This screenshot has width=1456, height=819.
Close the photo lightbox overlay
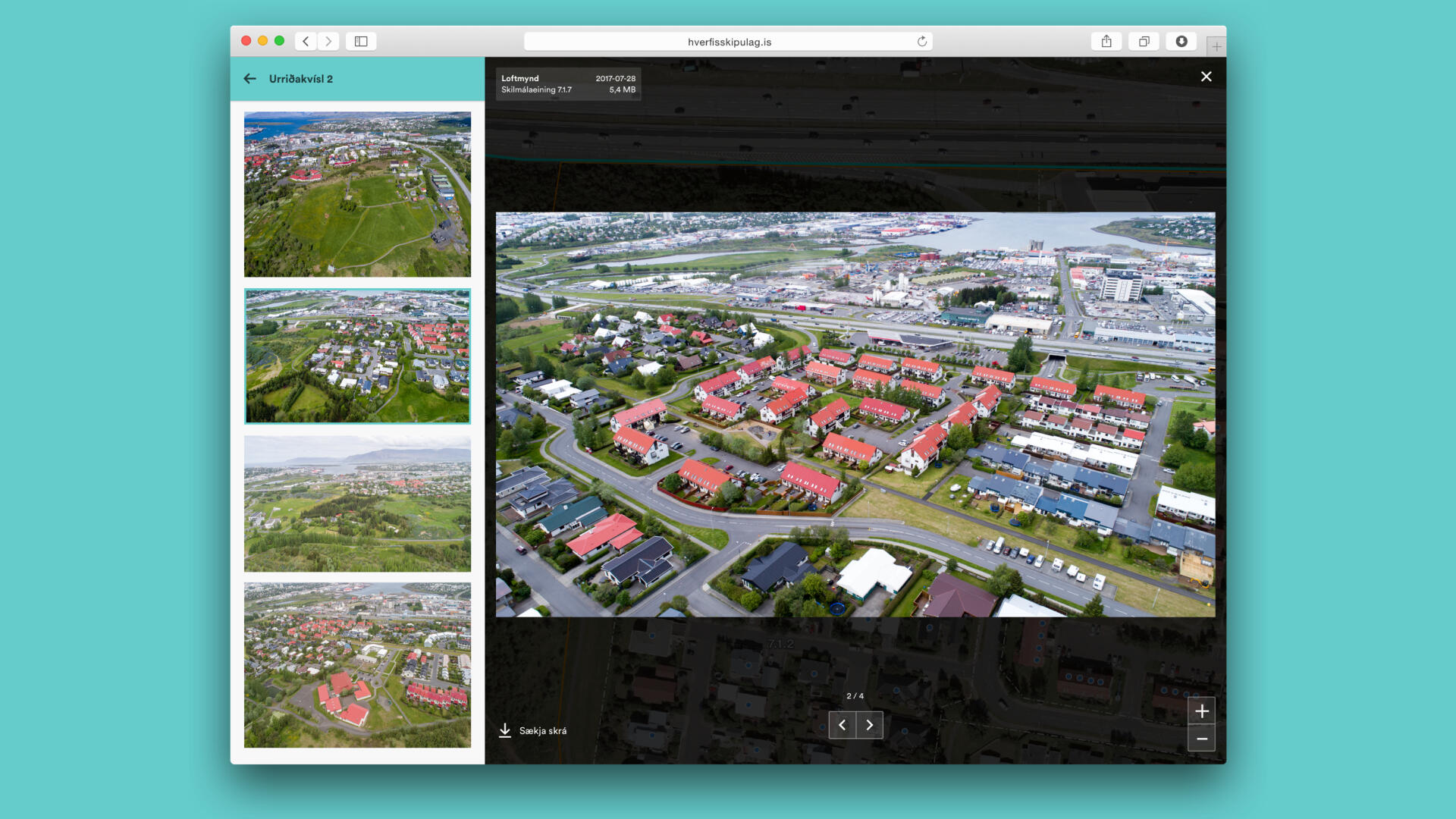1206,77
